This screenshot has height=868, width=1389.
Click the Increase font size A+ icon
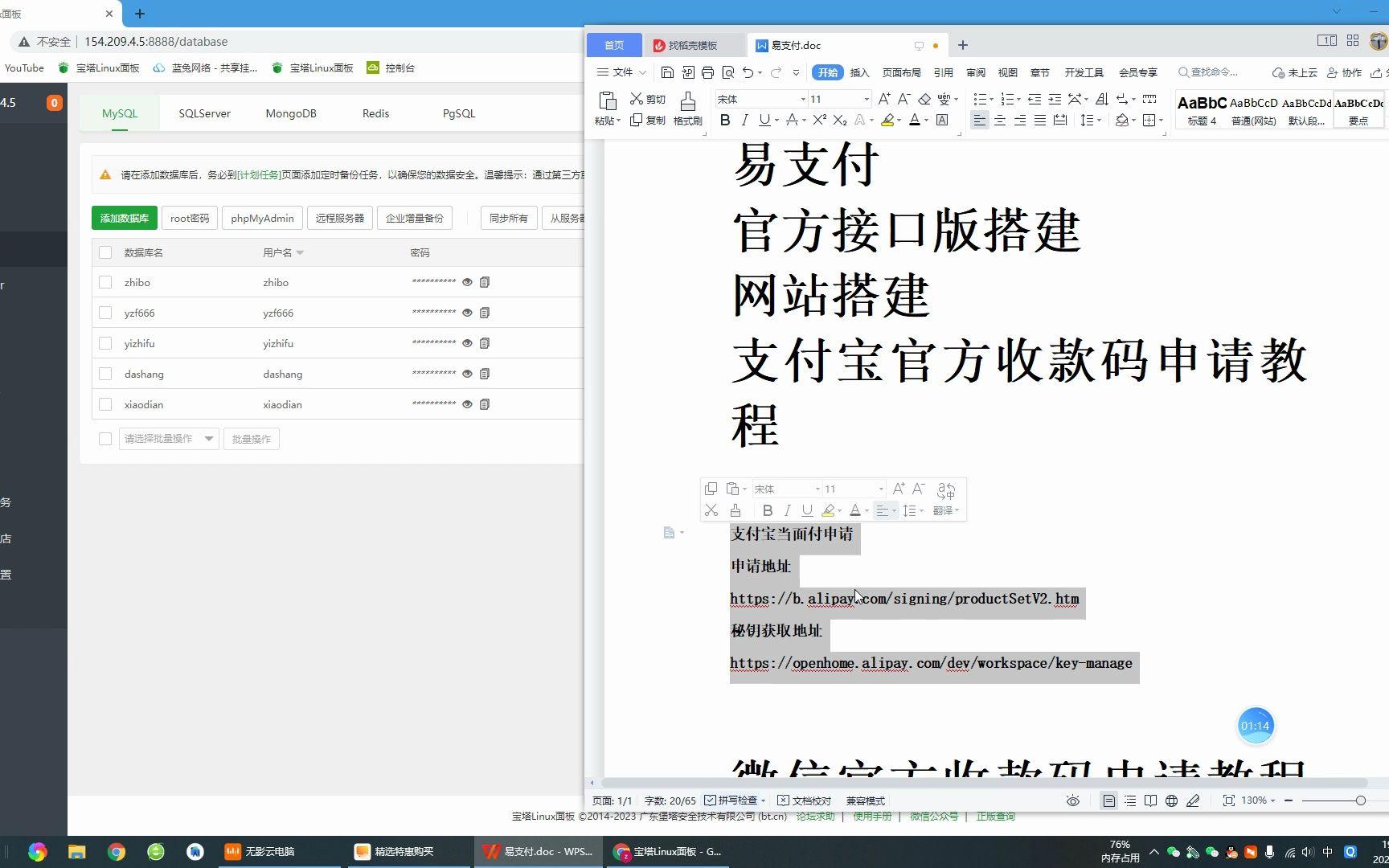click(884, 99)
